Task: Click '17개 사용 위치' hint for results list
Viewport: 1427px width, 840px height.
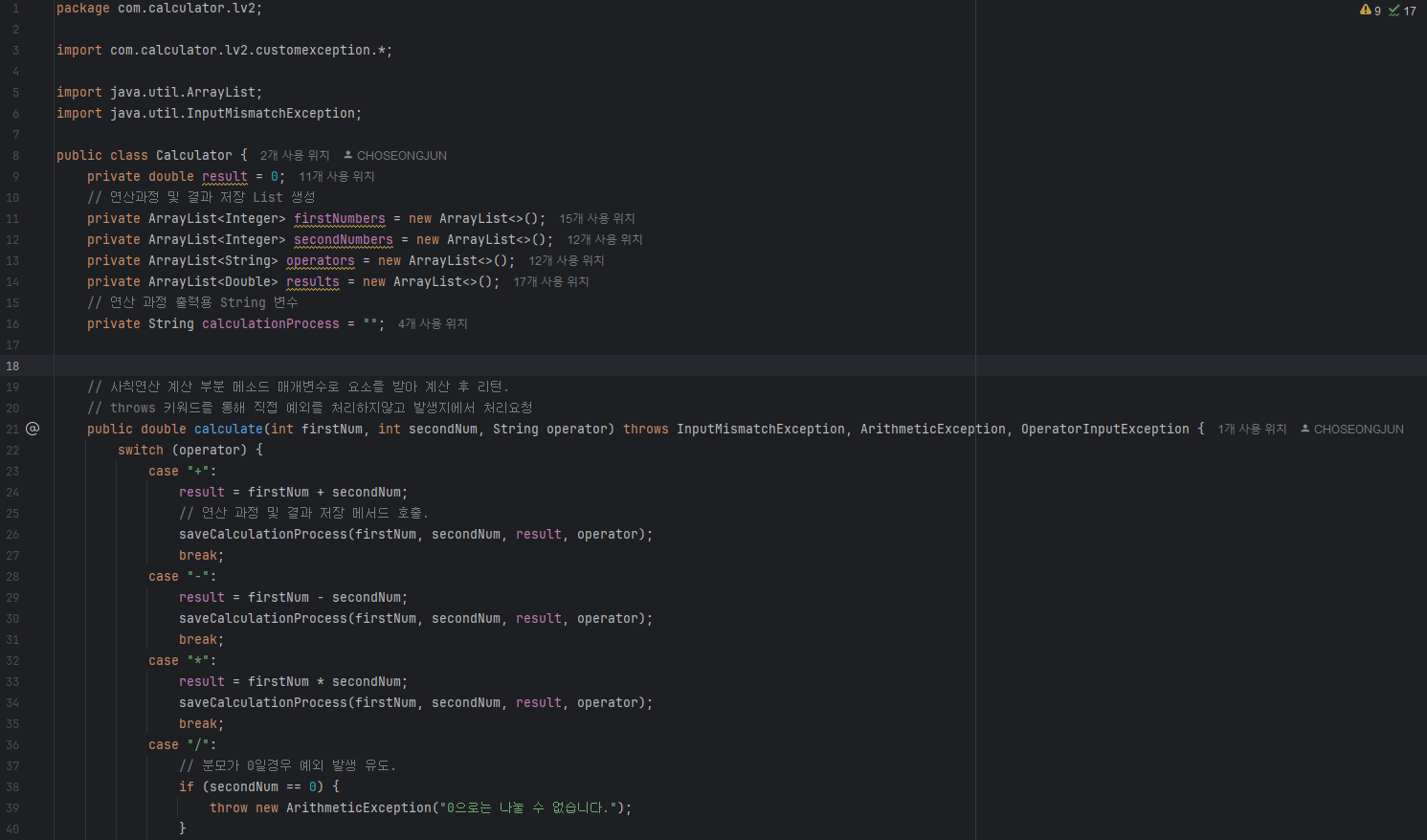Action: click(551, 281)
